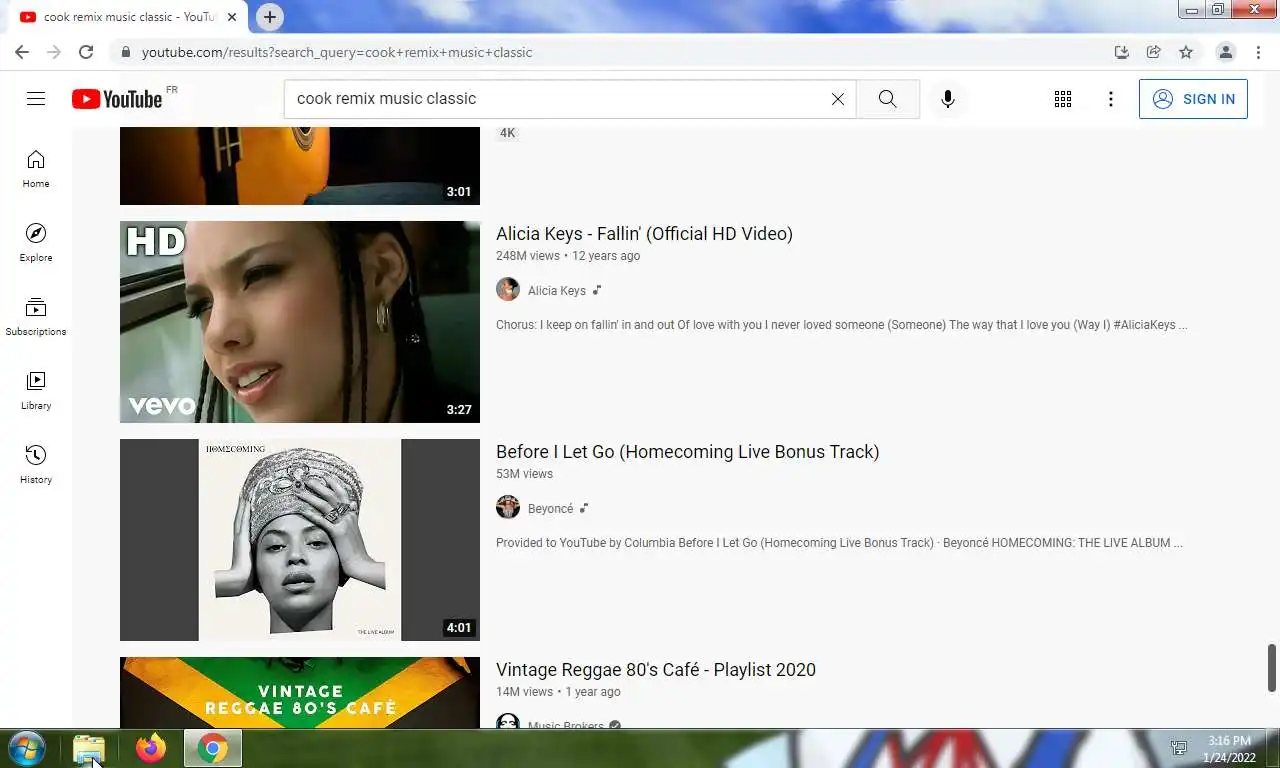
Task: Open a new browser tab
Action: [x=270, y=17]
